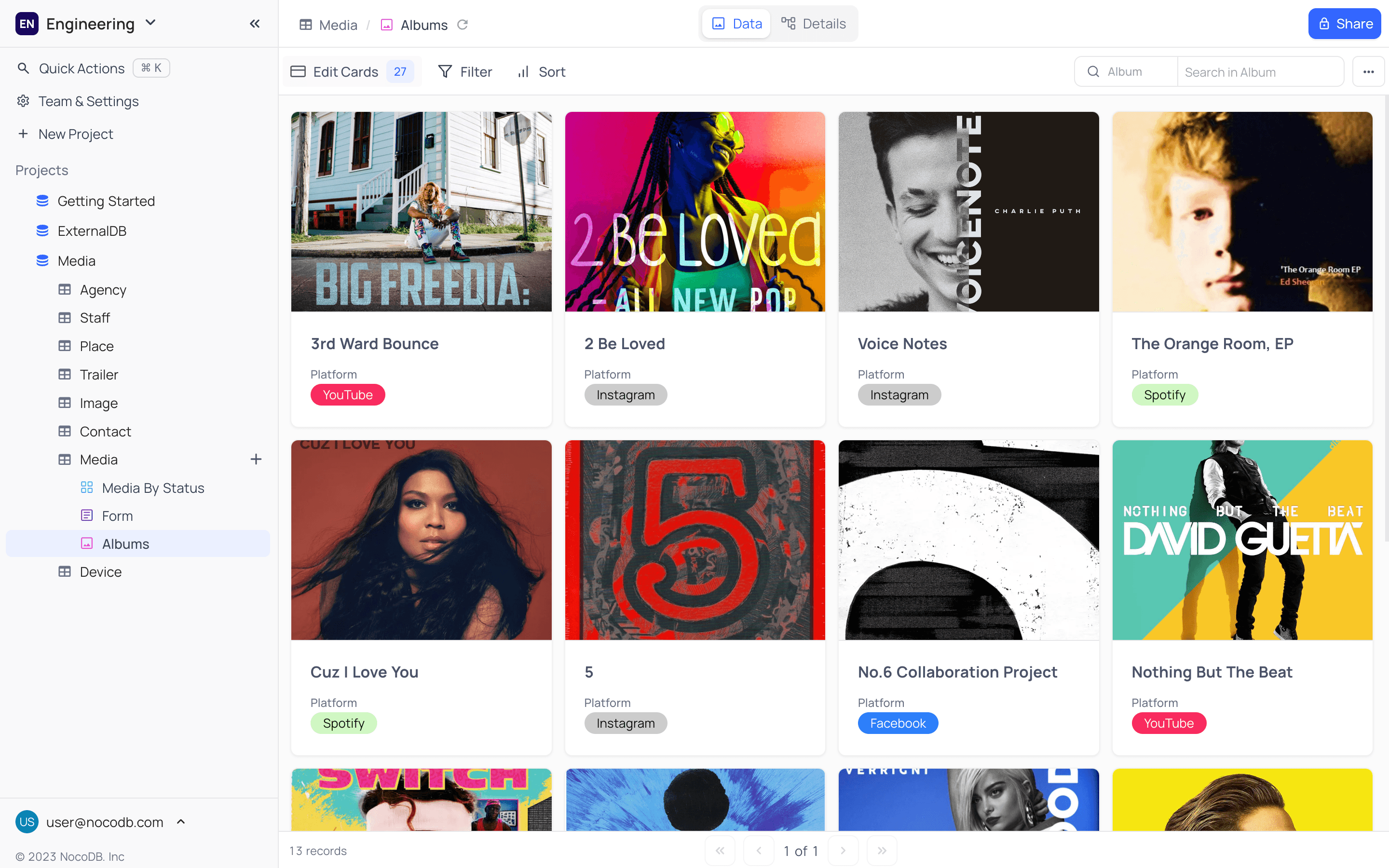Reload Albums view with refresh icon
Image resolution: width=1389 pixels, height=868 pixels.
(x=463, y=25)
